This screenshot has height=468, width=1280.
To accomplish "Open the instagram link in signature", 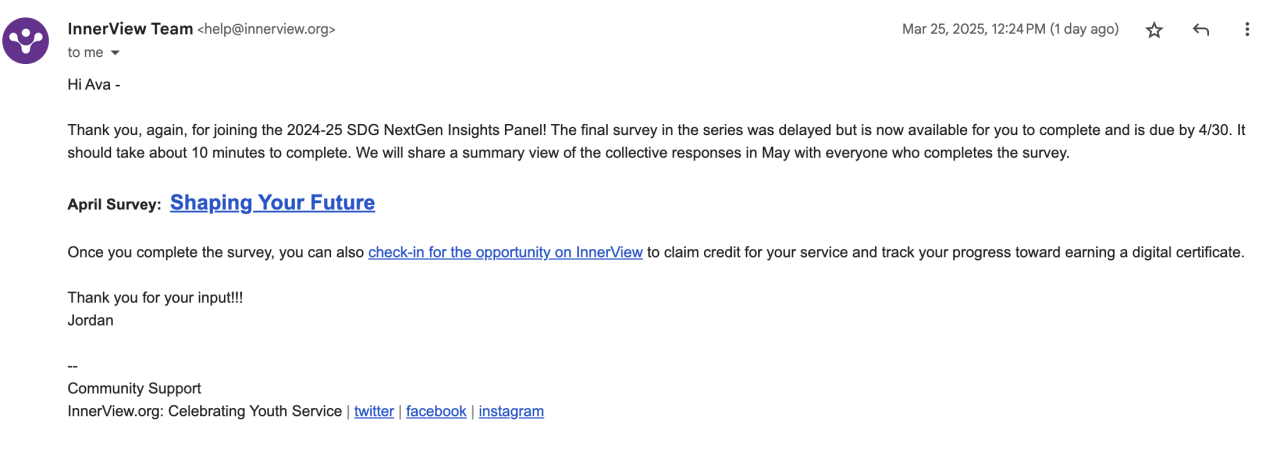I will coord(511,411).
